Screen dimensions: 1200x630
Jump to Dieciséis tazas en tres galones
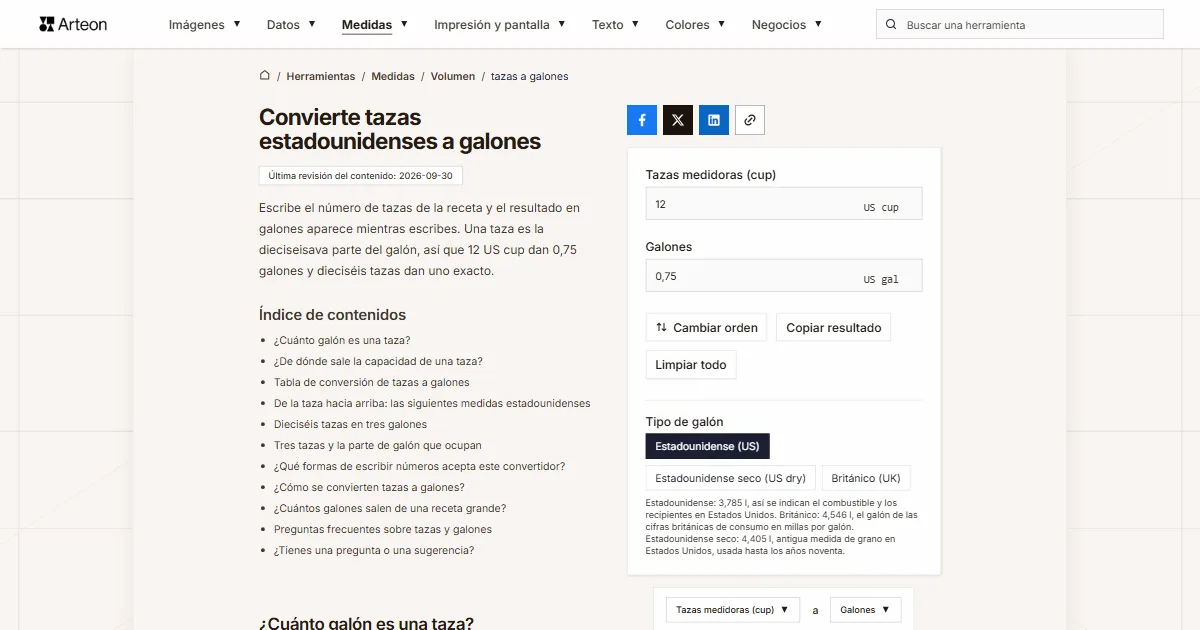pyautogui.click(x=350, y=424)
